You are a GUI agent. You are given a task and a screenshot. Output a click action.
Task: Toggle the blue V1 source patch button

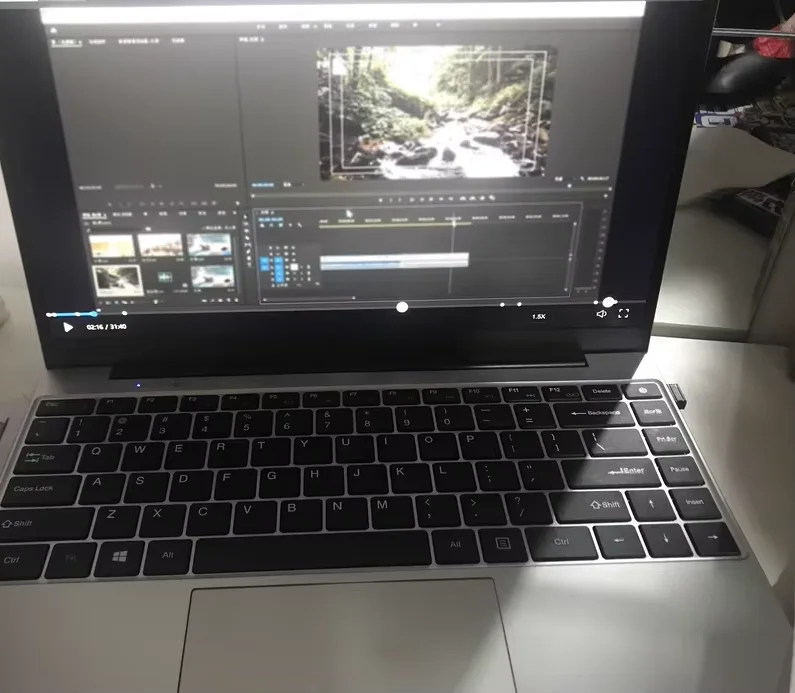point(264,263)
